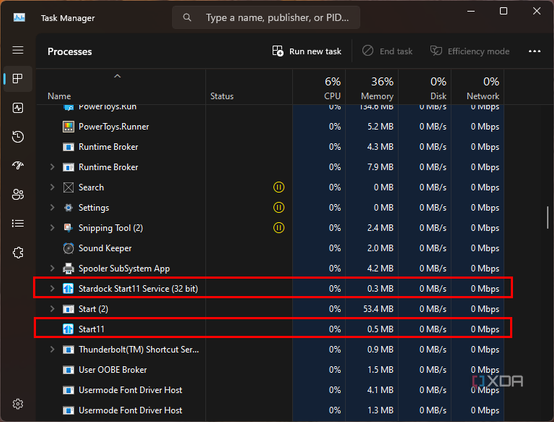Focus the name, publisher, or PID search box
Viewport: 554px width, 422px height.
pyautogui.click(x=266, y=17)
